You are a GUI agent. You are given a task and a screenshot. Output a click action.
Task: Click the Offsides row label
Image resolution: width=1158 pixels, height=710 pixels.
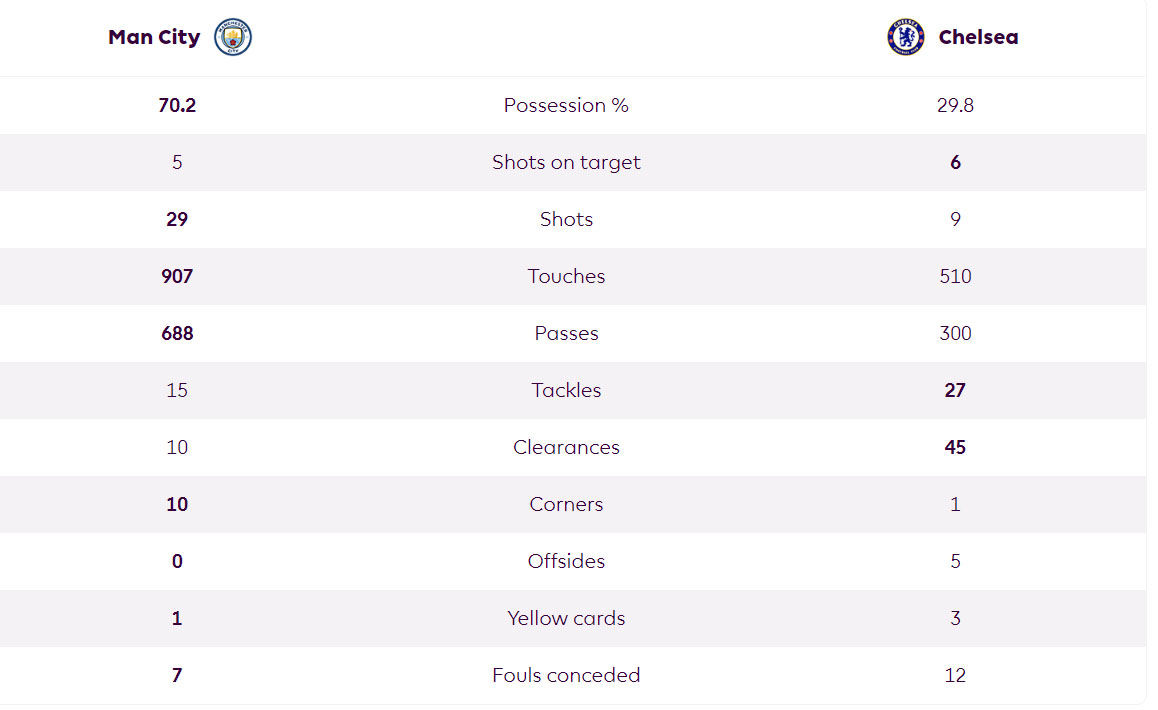tap(566, 561)
